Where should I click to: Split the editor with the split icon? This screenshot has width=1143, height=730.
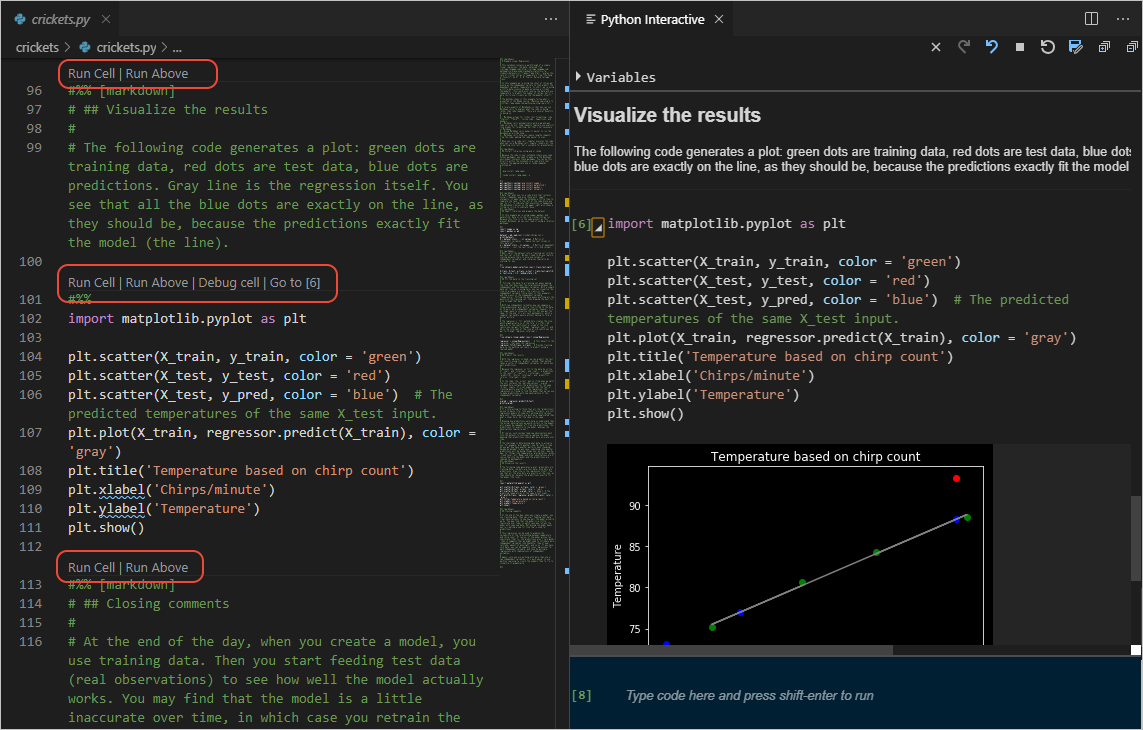point(1091,18)
